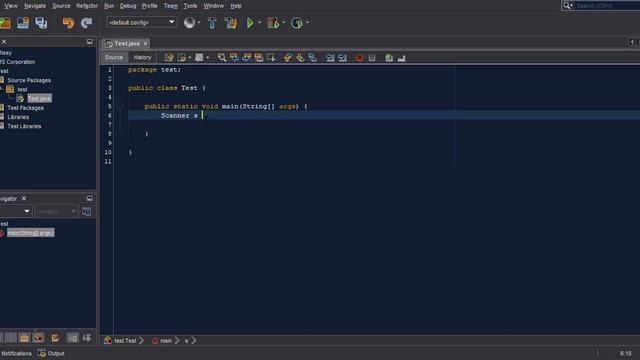Open the Run menu
Image resolution: width=640 pixels, height=360 pixels.
pyautogui.click(x=109, y=6)
